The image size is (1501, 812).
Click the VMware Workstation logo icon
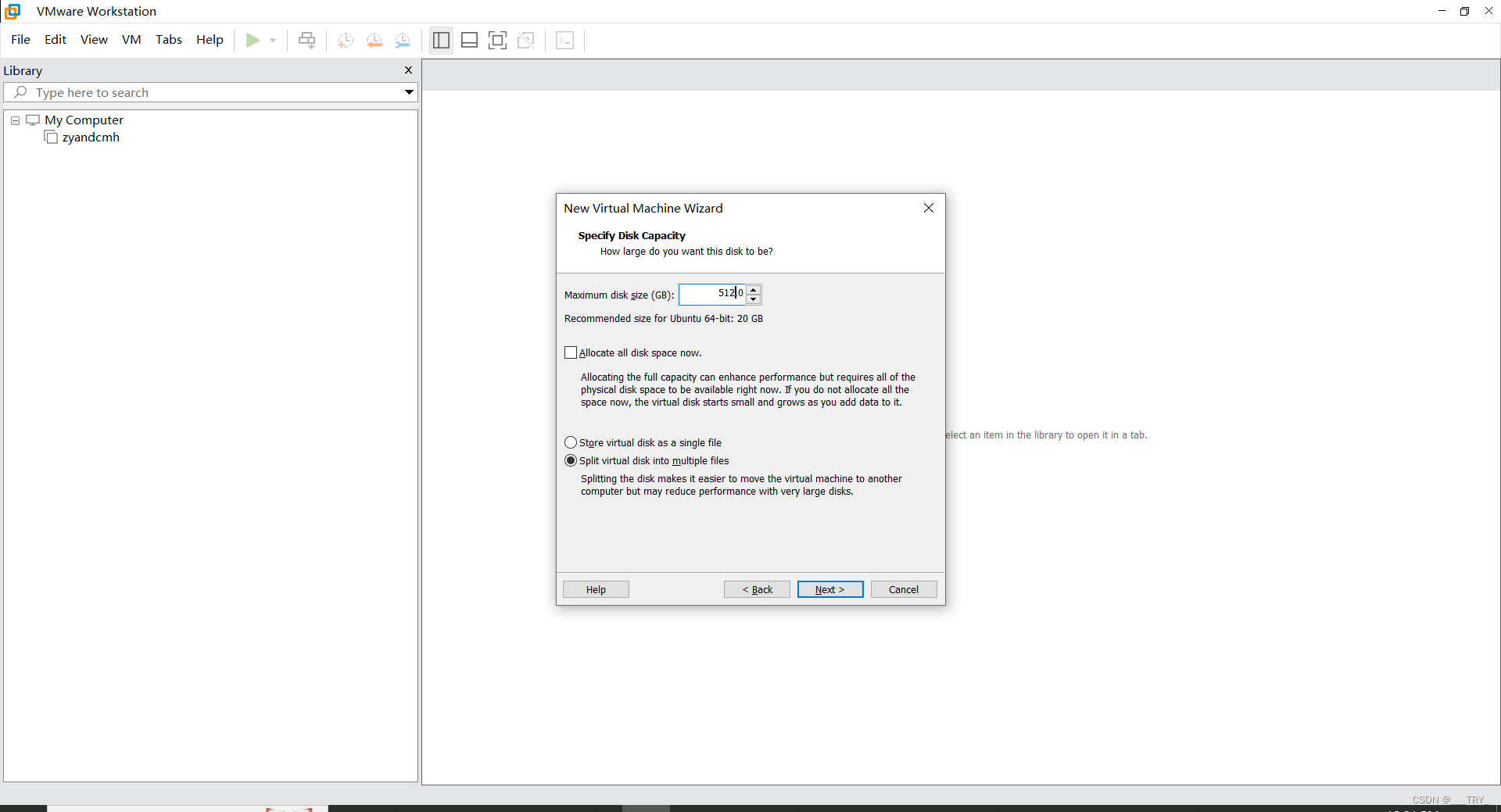(x=13, y=11)
